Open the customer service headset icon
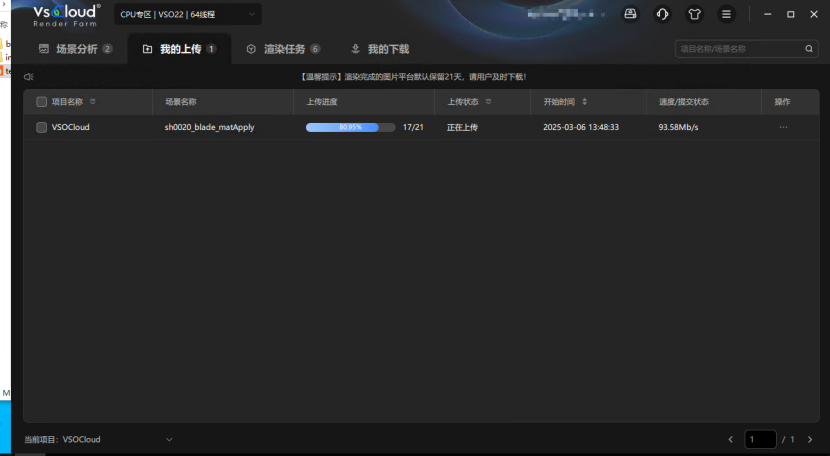 coord(662,14)
